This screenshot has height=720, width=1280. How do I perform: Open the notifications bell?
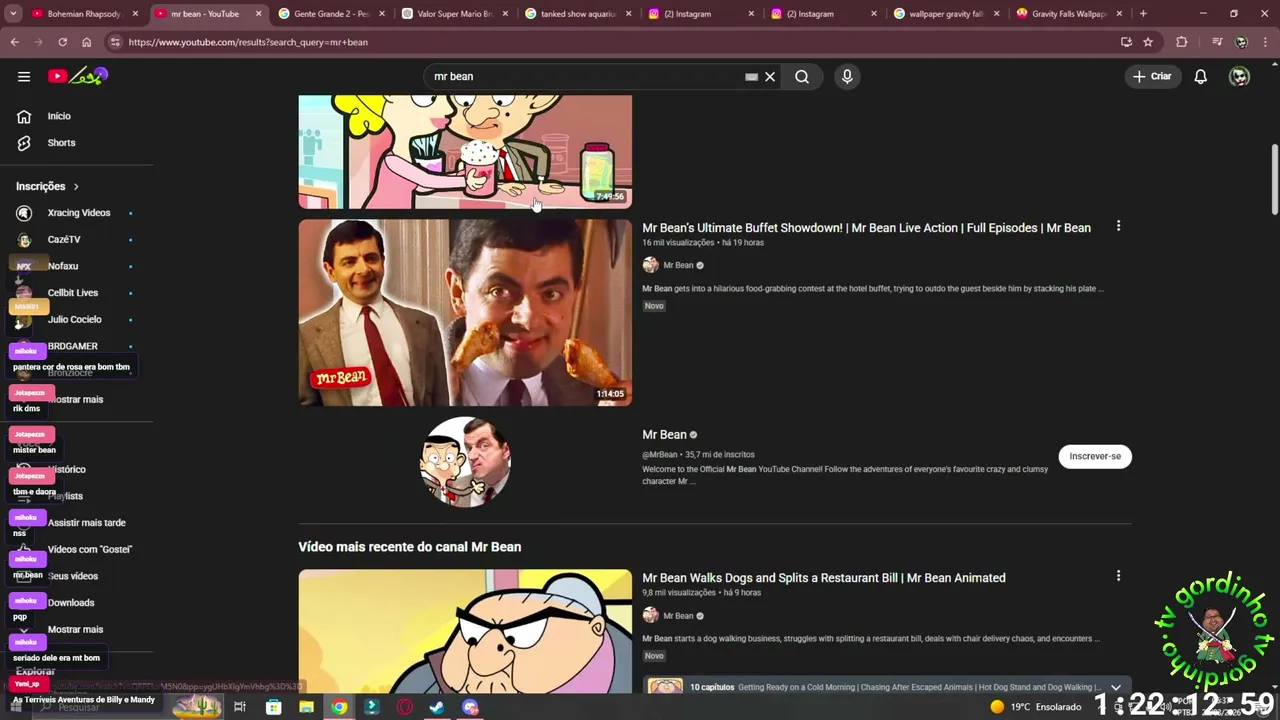pos(1201,76)
